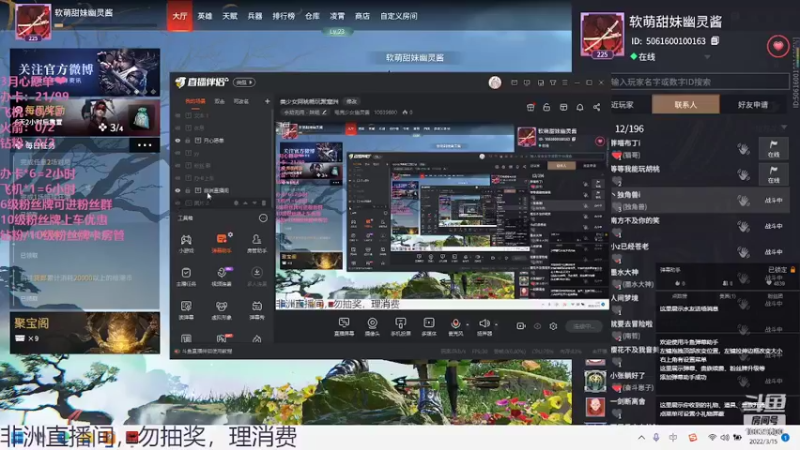Click the 扬声器 speaker icon
The width and height of the screenshot is (800, 450).
[484, 324]
